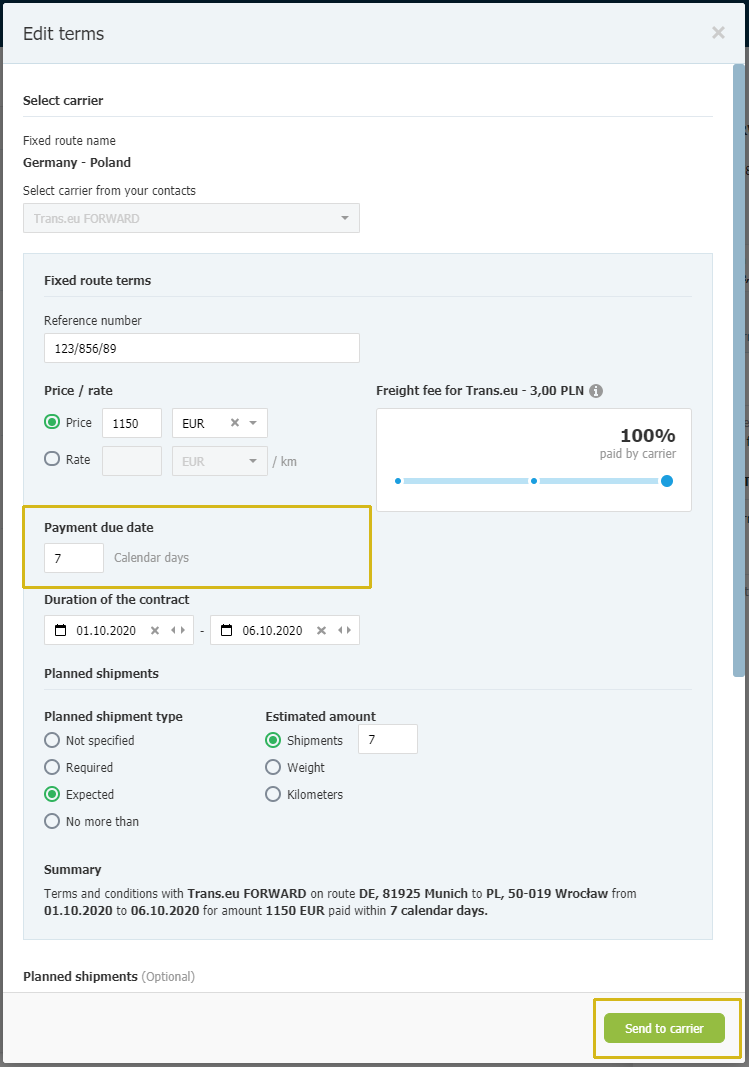Image resolution: width=749 pixels, height=1067 pixels.
Task: Click the Rate amount field
Action: (132, 461)
